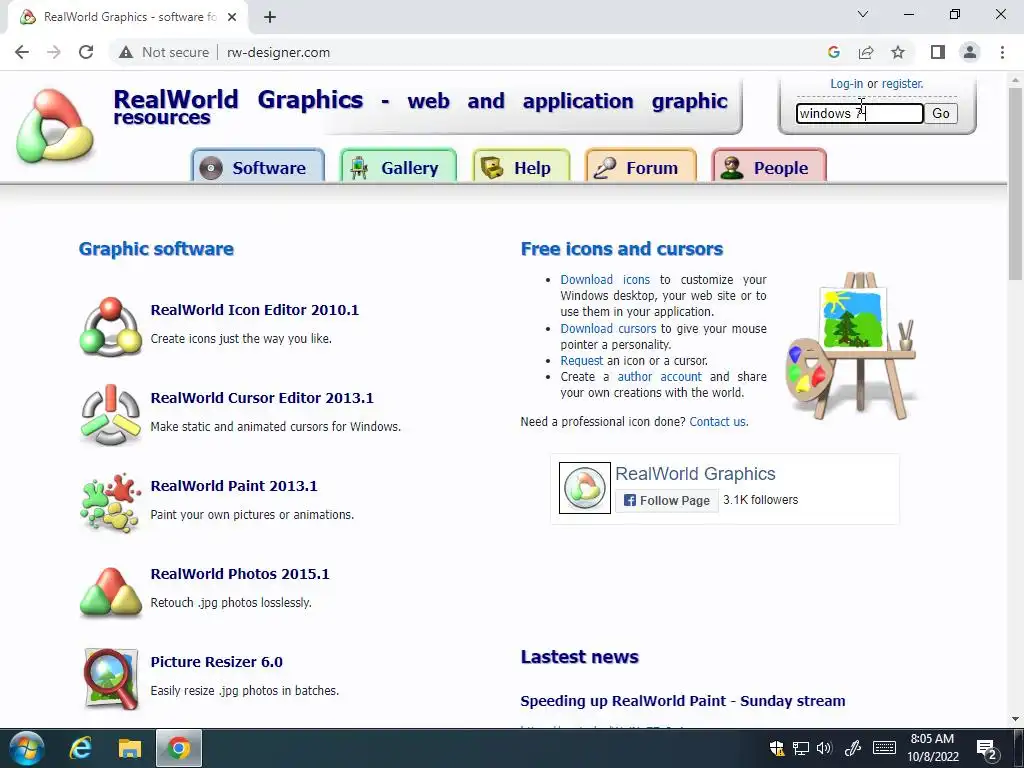This screenshot has width=1024, height=768.
Task: Open the Chrome three-dot menu
Action: click(x=1002, y=52)
